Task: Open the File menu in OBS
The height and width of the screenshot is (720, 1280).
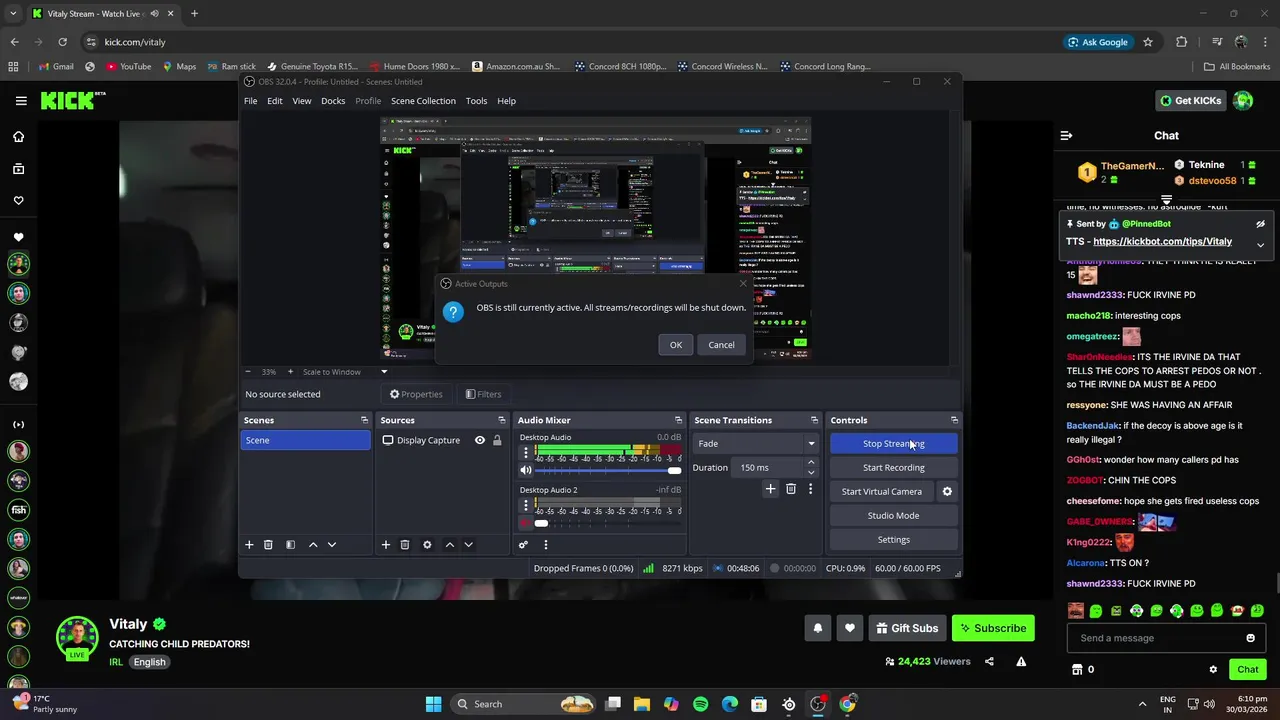Action: (251, 101)
